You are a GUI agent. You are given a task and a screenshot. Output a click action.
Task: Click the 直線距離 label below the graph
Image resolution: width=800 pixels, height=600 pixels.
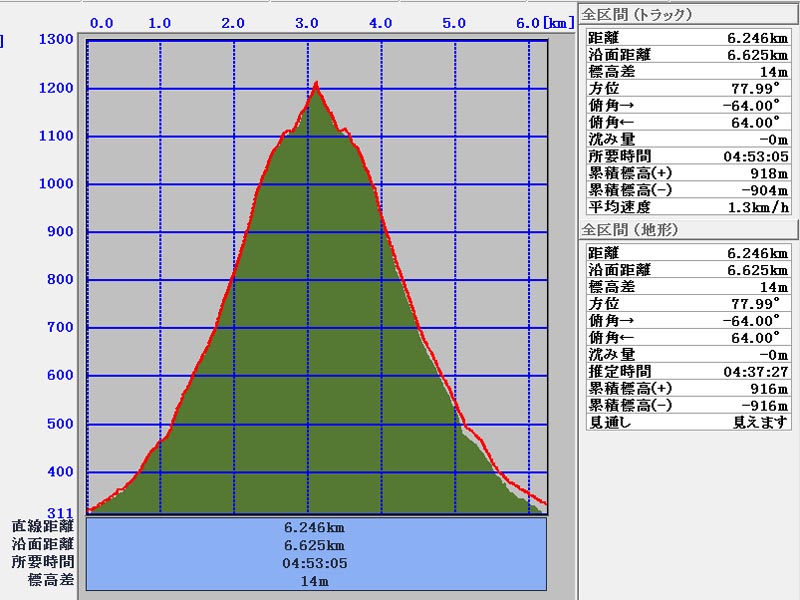[x=43, y=526]
